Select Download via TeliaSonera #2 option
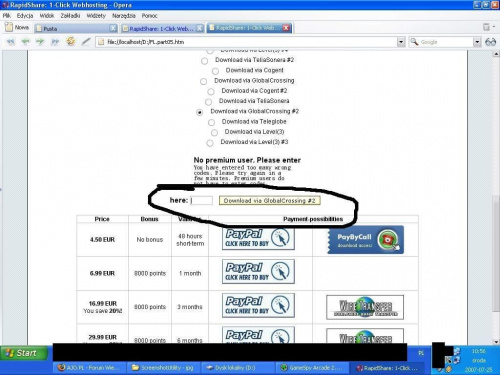 (204, 61)
